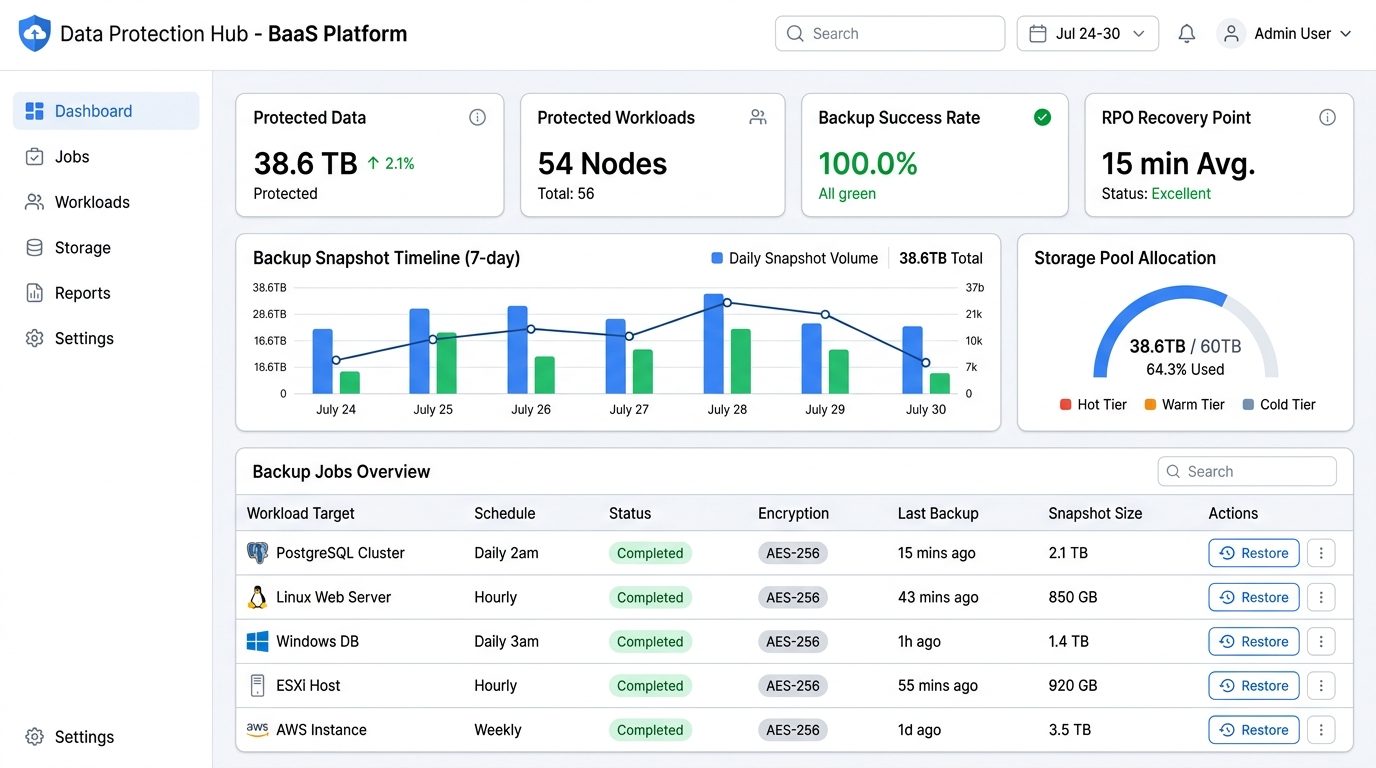Restore the Windows DB backup
The width and height of the screenshot is (1376, 768).
[1254, 641]
